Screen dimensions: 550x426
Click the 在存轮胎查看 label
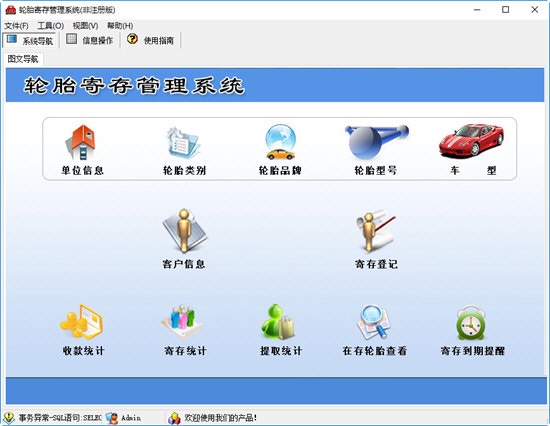coord(375,351)
